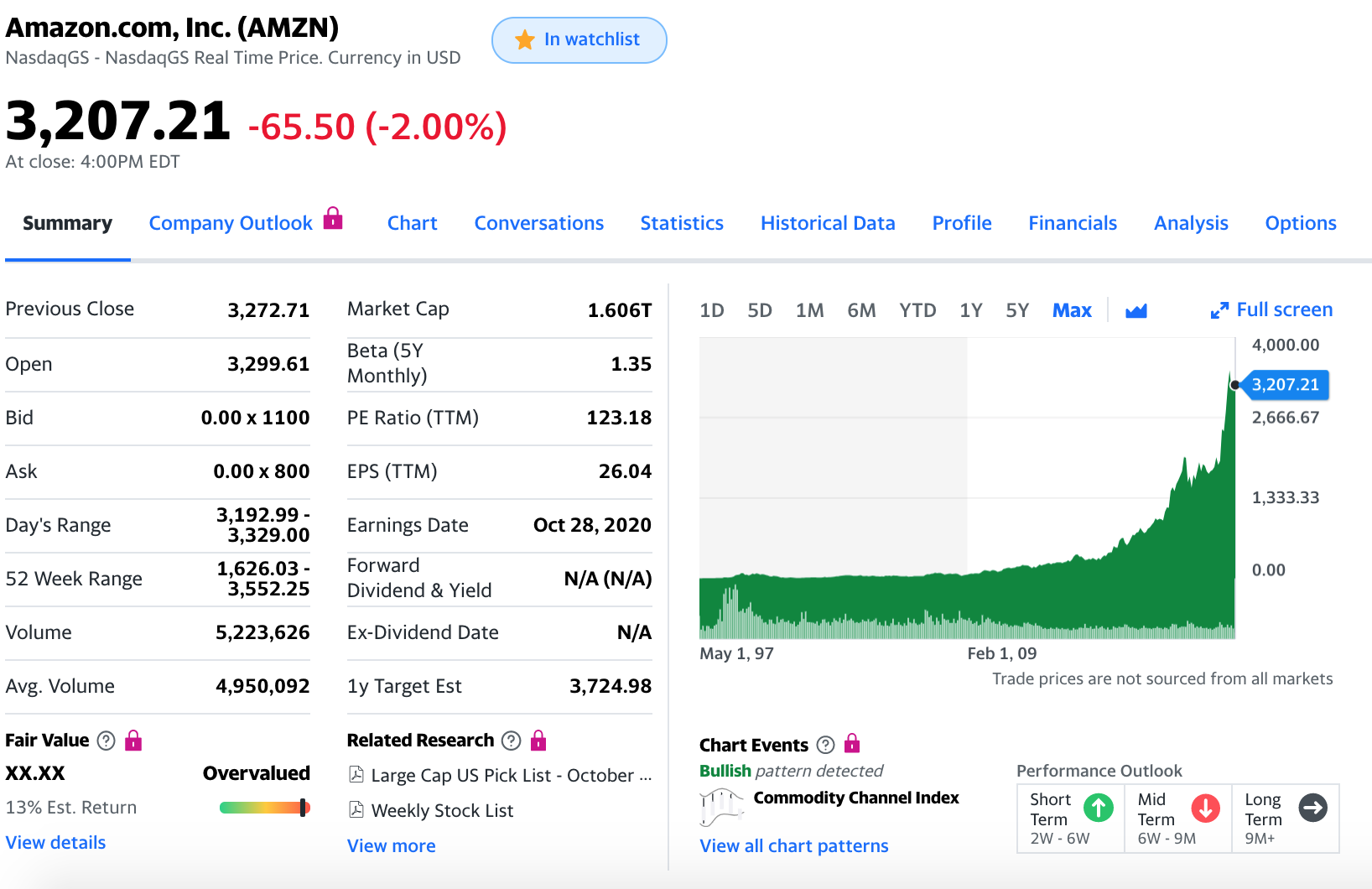This screenshot has height=889, width=1372.
Task: Go to the Analysis tab
Action: [x=1191, y=223]
